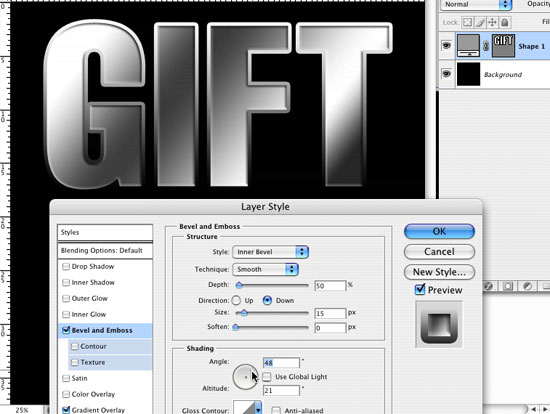
Task: Enable the Satin checkbox
Action: (66, 378)
